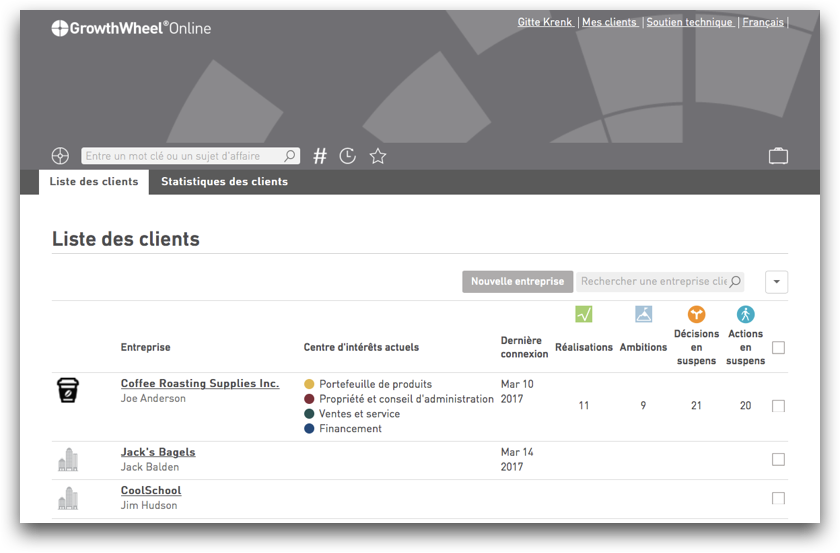Click the orange Décisions en suspens icon

point(696,314)
